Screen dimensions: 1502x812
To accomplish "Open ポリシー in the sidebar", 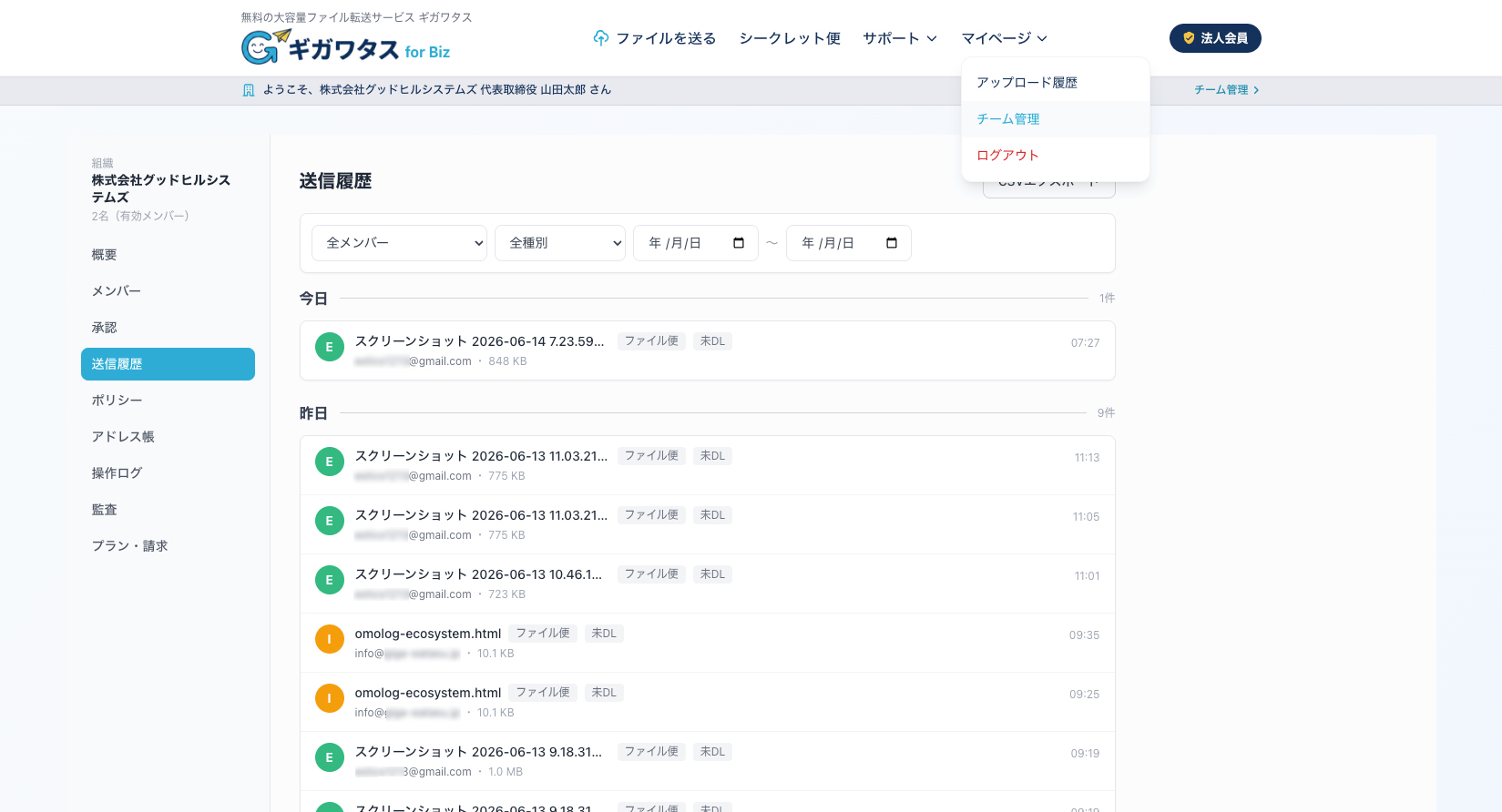I will click(x=168, y=401).
